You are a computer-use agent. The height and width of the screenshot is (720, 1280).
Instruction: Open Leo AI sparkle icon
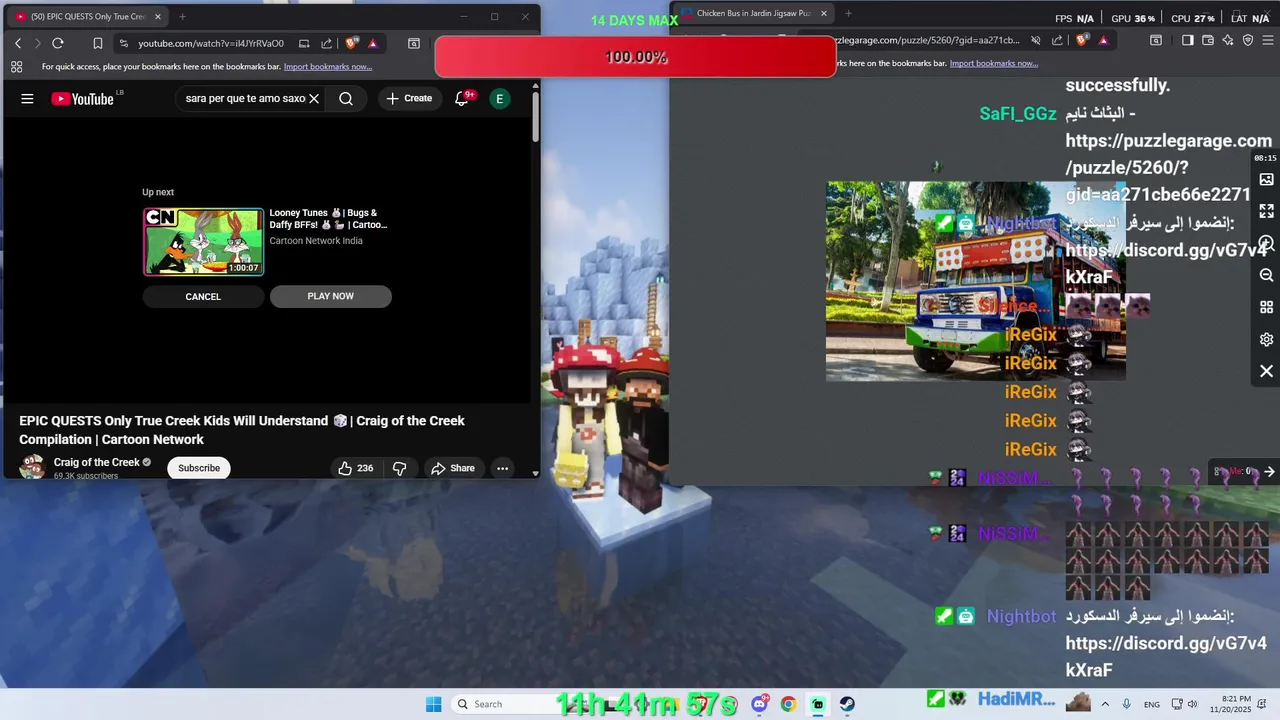coord(1228,40)
